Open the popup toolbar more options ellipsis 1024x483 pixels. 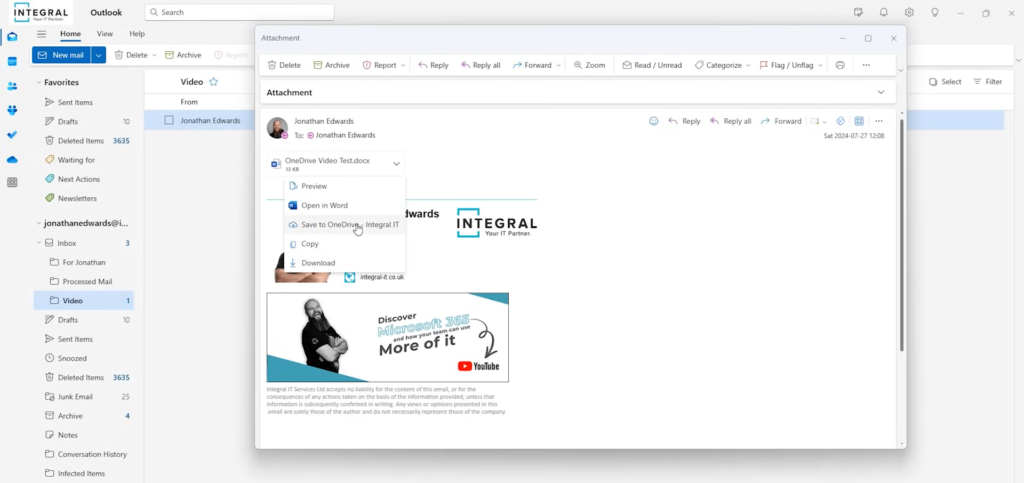(866, 65)
